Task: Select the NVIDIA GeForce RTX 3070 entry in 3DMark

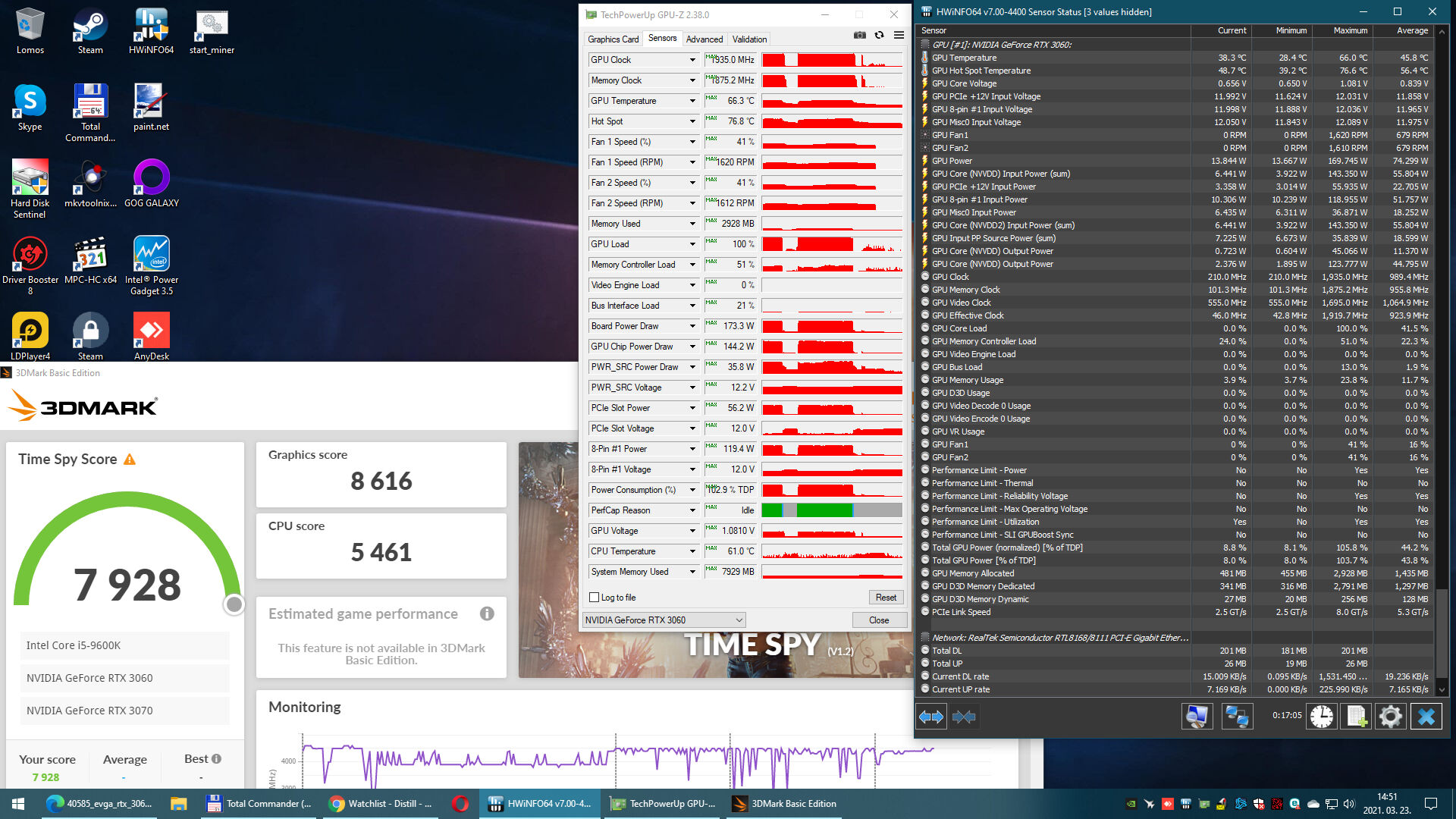Action: pyautogui.click(x=124, y=711)
